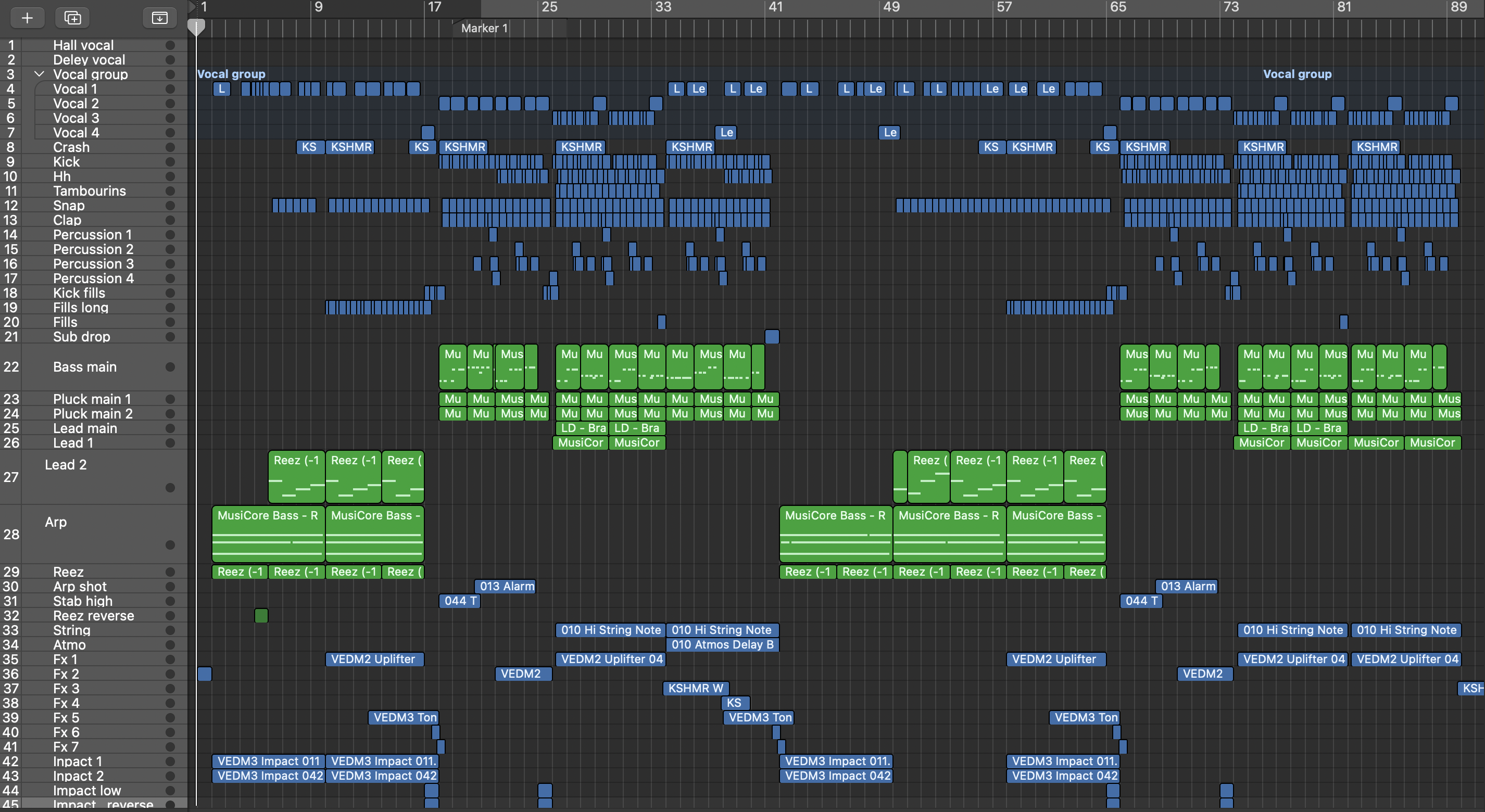Toggle the dot button on Hall vocal track
Viewport: 1485px width, 812px height.
tap(170, 45)
